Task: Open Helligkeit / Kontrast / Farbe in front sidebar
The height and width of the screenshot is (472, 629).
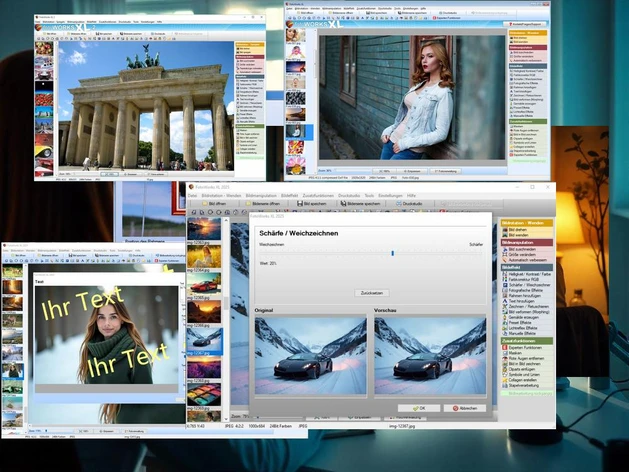Action: coord(527,274)
